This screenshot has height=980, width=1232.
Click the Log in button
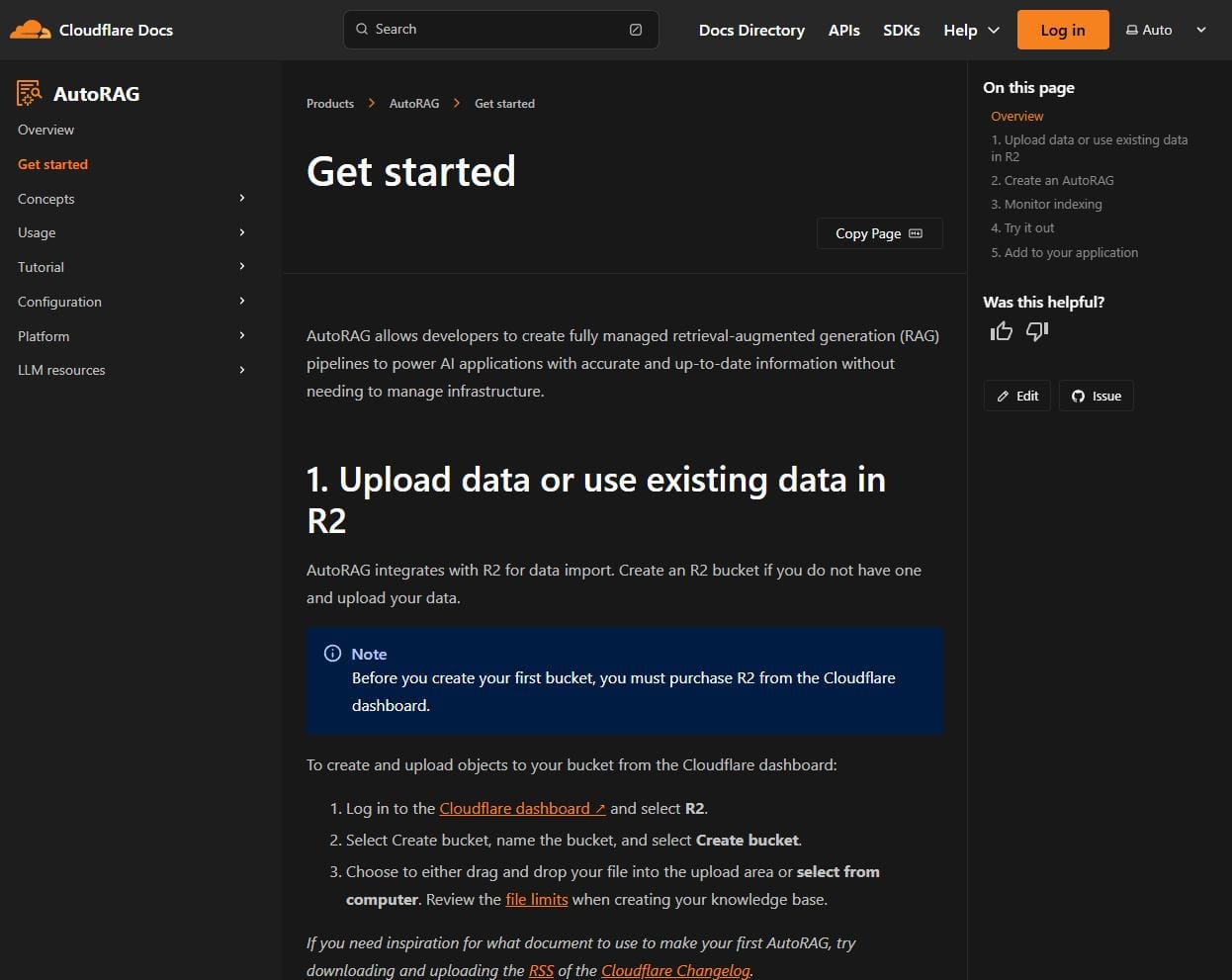[x=1062, y=30]
